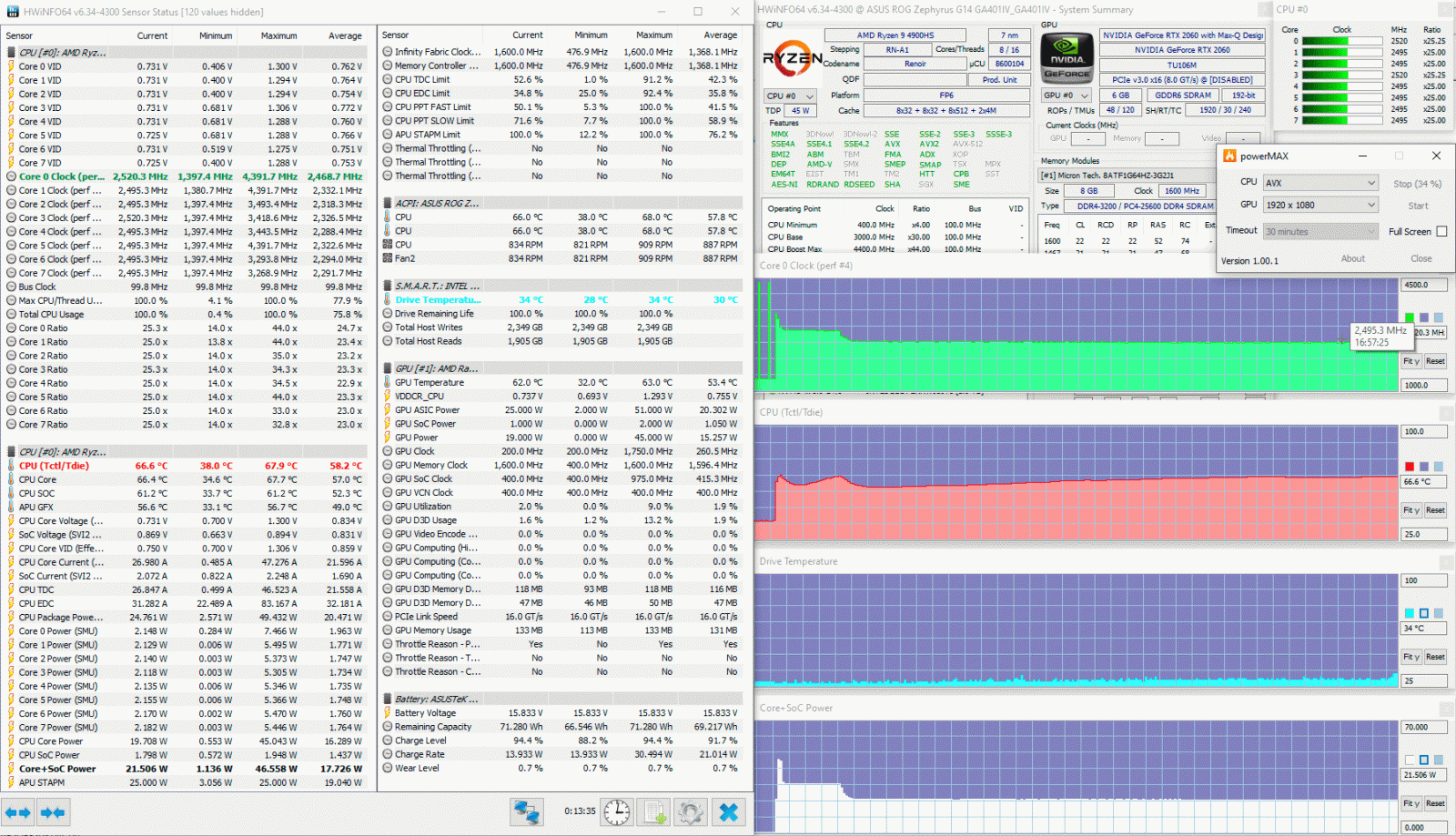
Task: Enable the Full Screen checkbox in powerMAX
Action: [x=1441, y=231]
